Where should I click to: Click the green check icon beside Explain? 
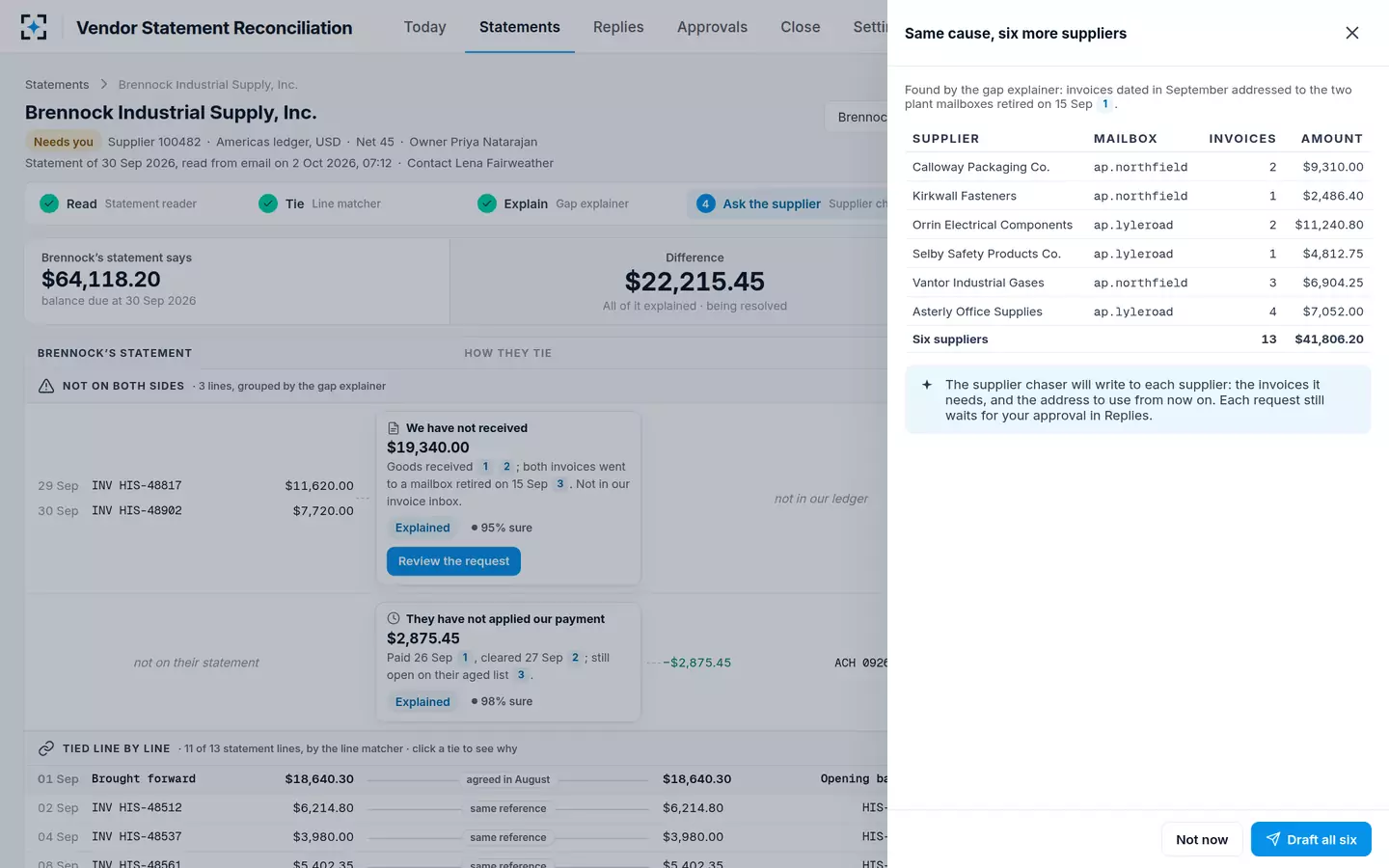coord(487,203)
